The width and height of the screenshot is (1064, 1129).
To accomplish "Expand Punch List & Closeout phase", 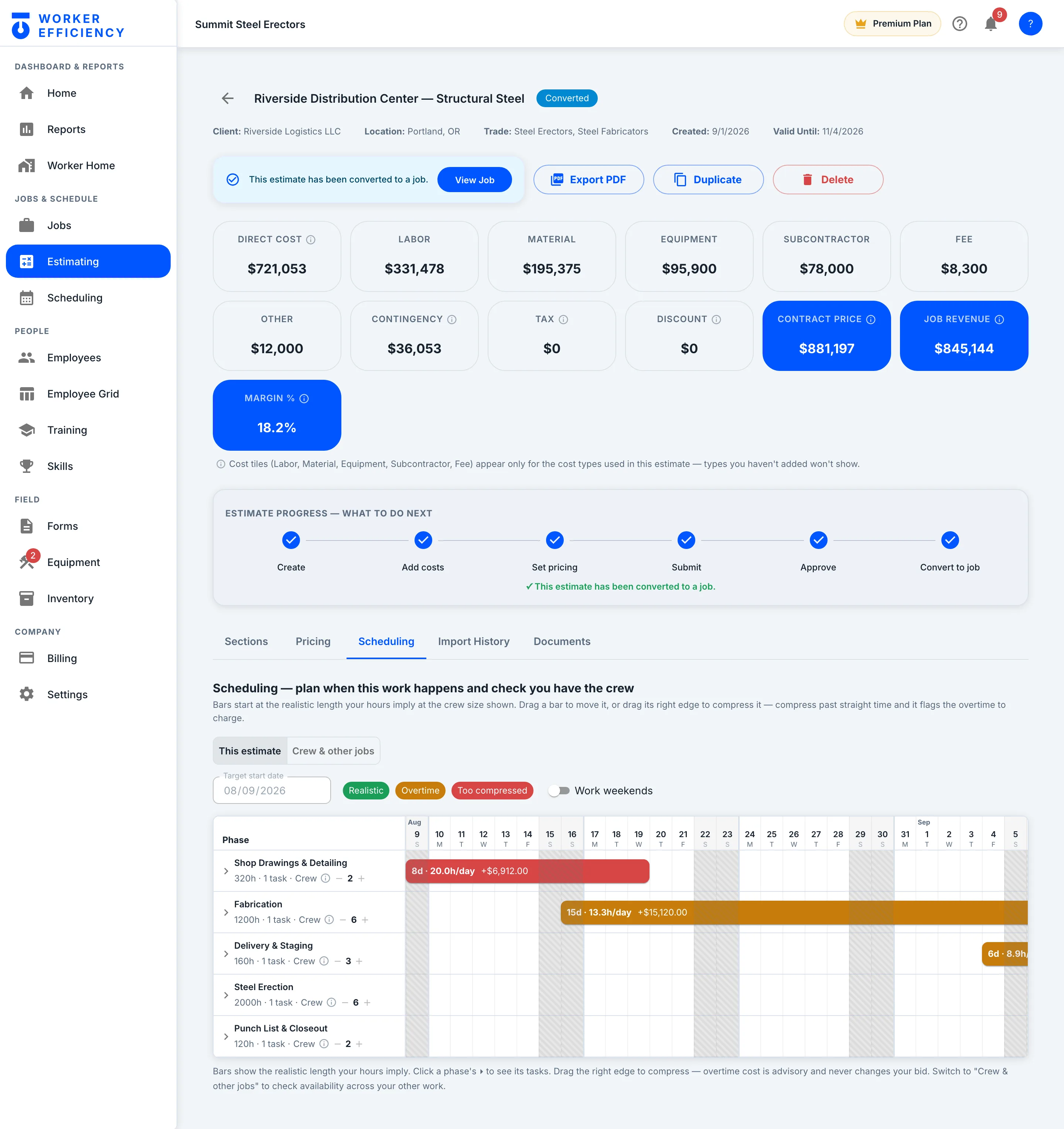I will point(226,1036).
